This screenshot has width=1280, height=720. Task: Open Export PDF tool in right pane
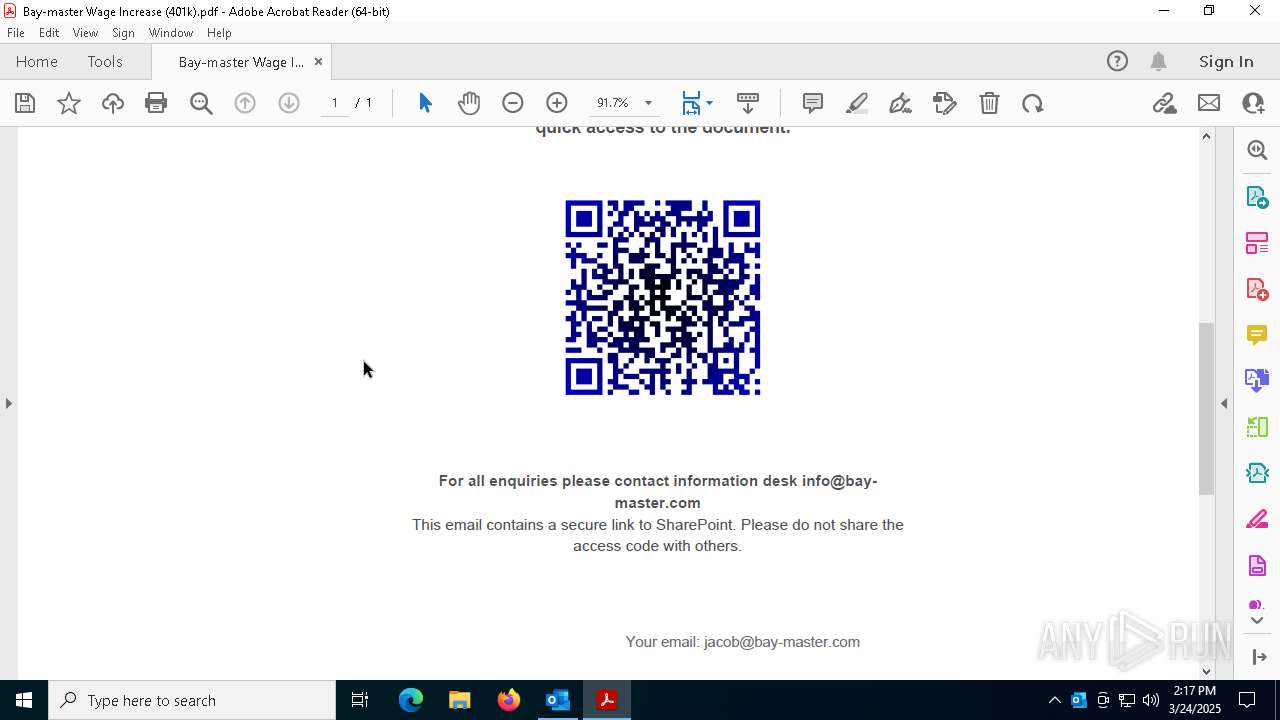coord(1257,196)
